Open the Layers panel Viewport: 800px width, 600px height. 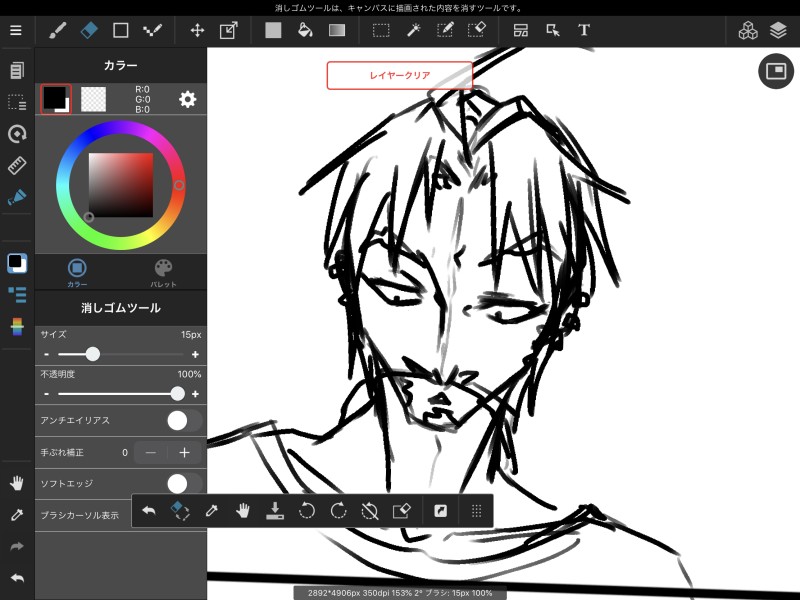[778, 31]
